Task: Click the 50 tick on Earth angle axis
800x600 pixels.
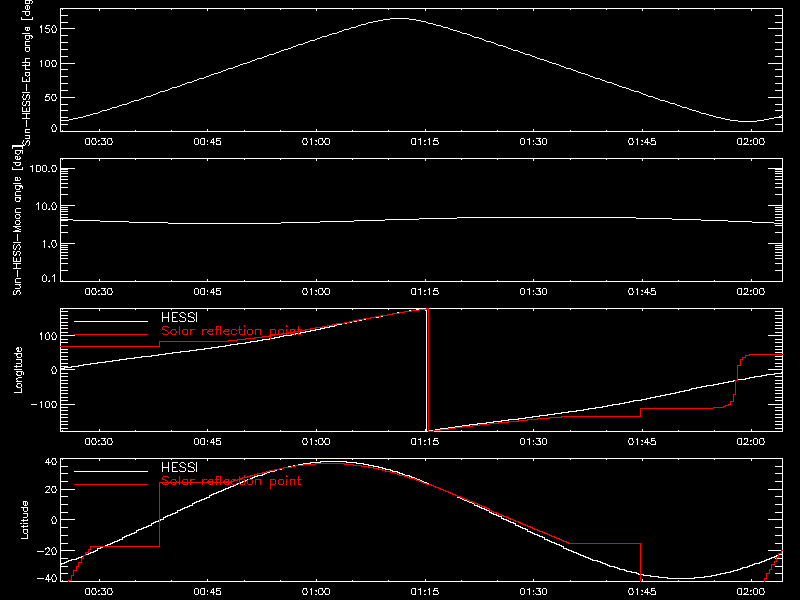Action: coord(51,98)
